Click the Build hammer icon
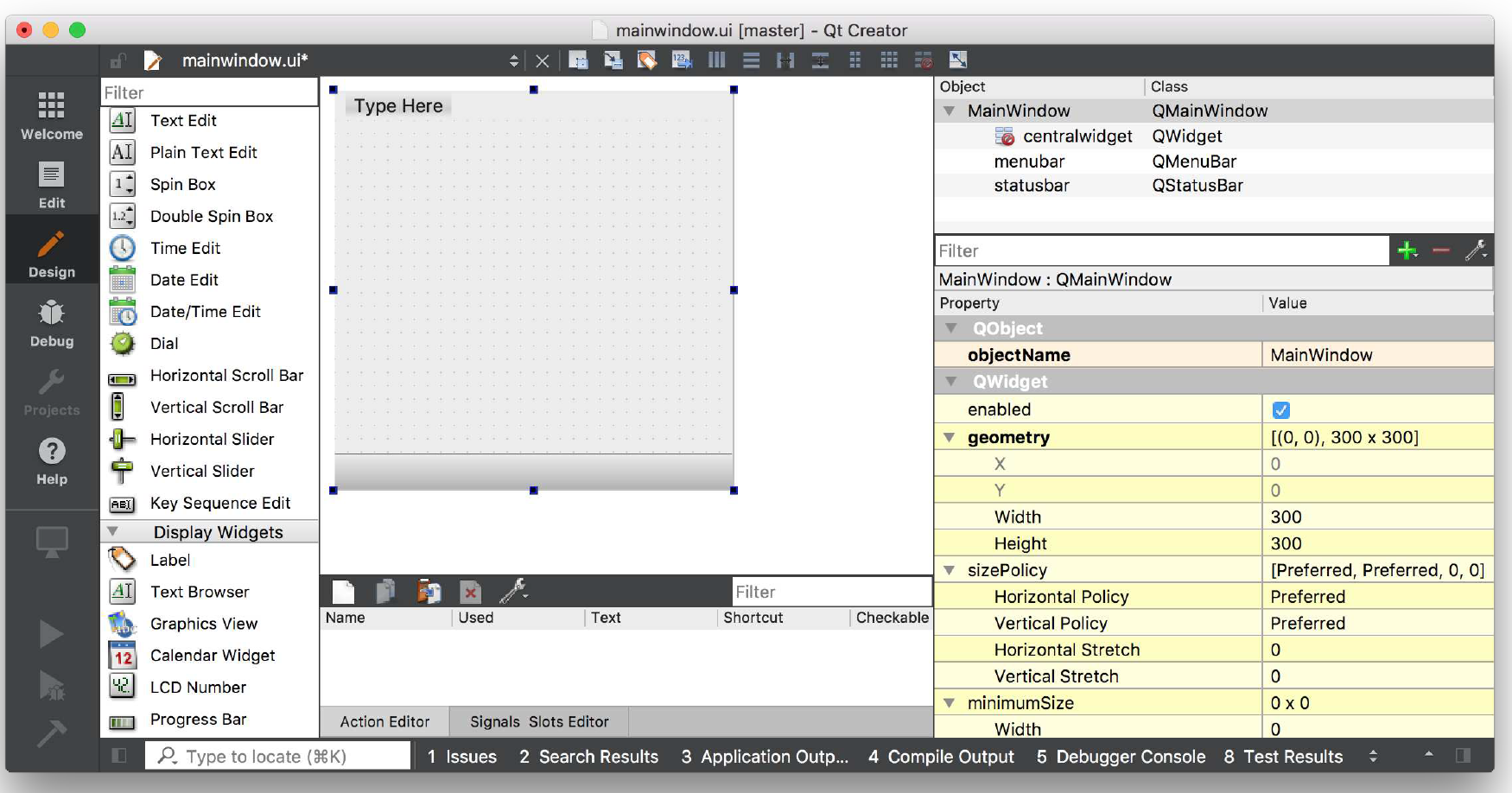The width and height of the screenshot is (1512, 793). [x=51, y=733]
